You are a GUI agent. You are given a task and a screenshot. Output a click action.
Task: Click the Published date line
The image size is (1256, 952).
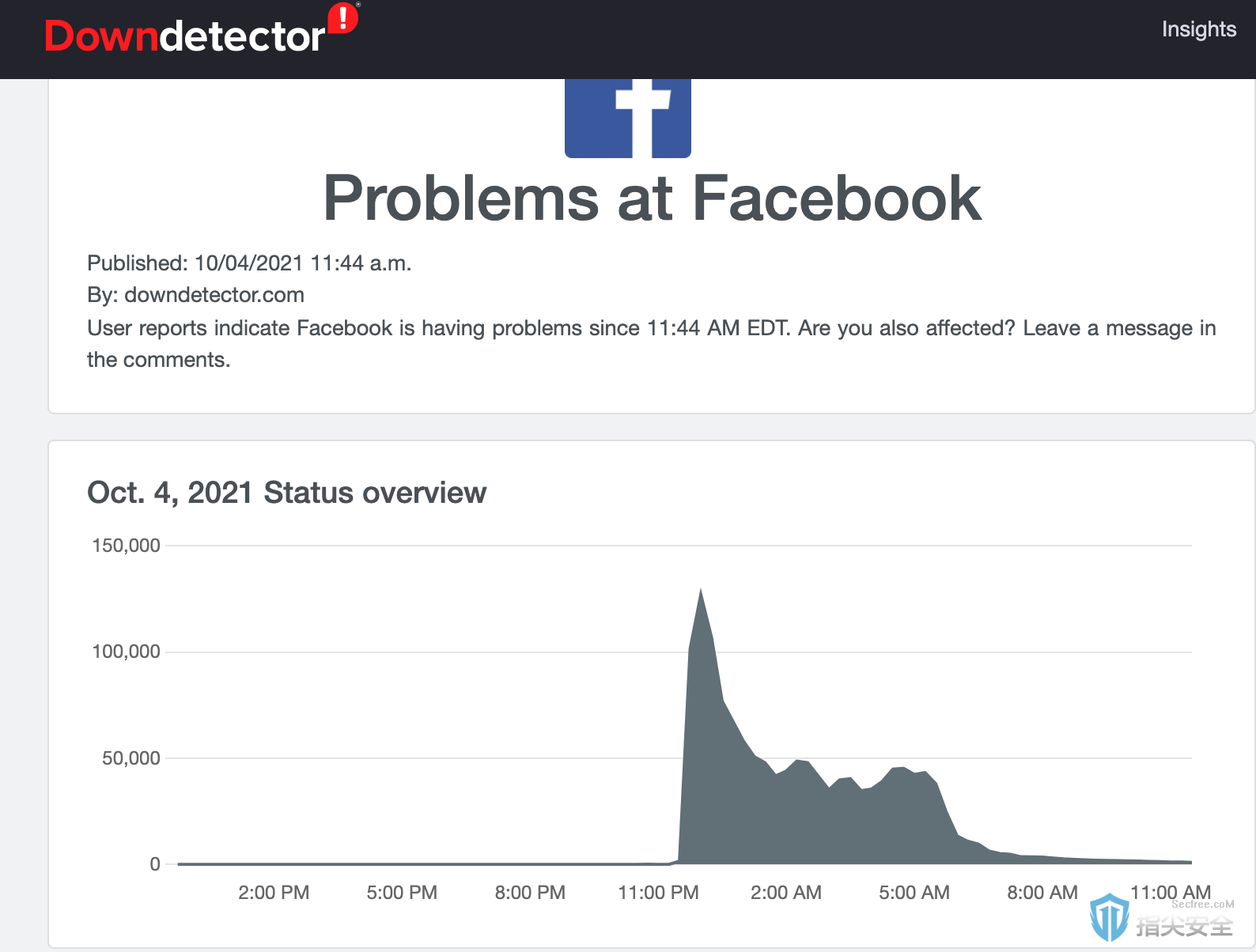(249, 263)
